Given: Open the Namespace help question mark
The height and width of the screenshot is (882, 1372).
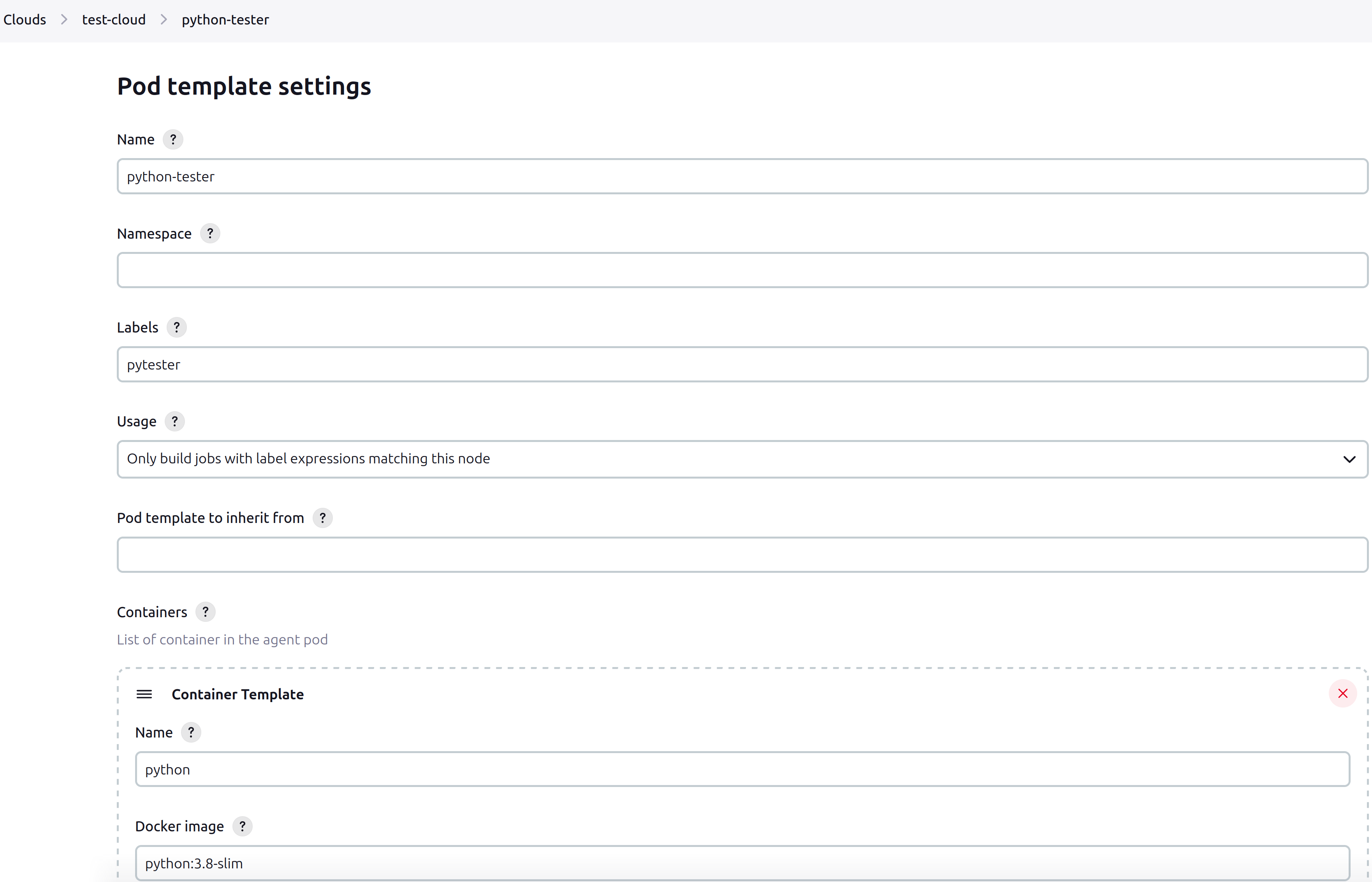Looking at the screenshot, I should click(210, 233).
